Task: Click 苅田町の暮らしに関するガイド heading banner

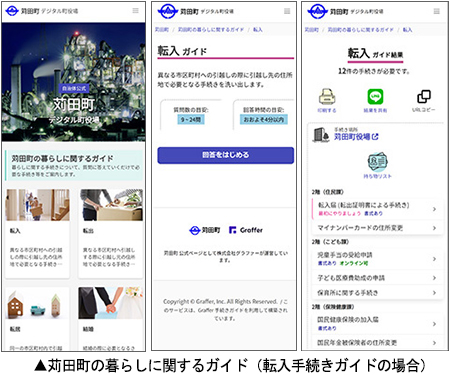Action: 74,165
